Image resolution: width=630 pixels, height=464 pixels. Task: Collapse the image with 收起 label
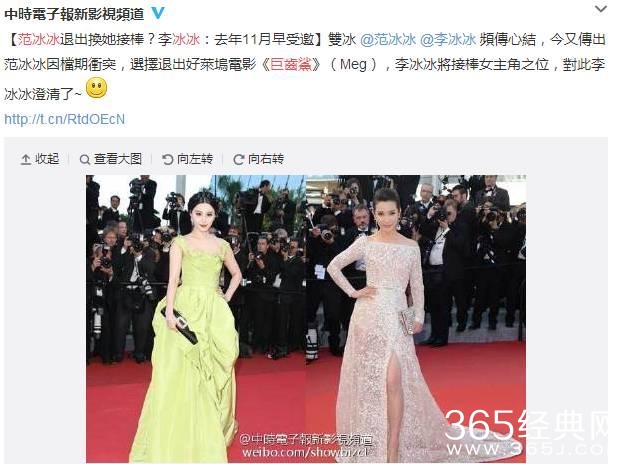tap(47, 159)
